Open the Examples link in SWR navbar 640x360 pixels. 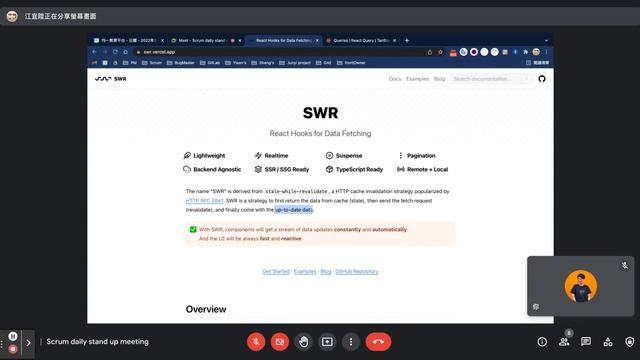pyautogui.click(x=417, y=79)
